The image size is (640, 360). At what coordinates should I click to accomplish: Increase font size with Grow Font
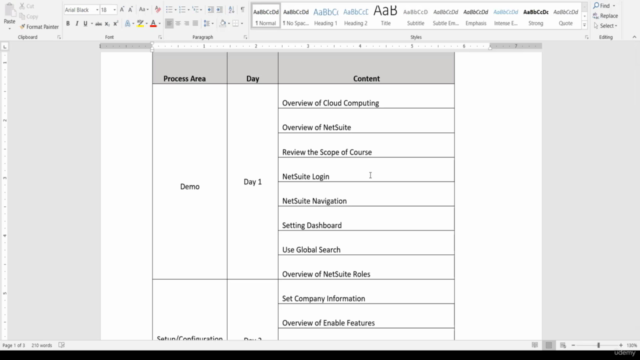tap(122, 9)
